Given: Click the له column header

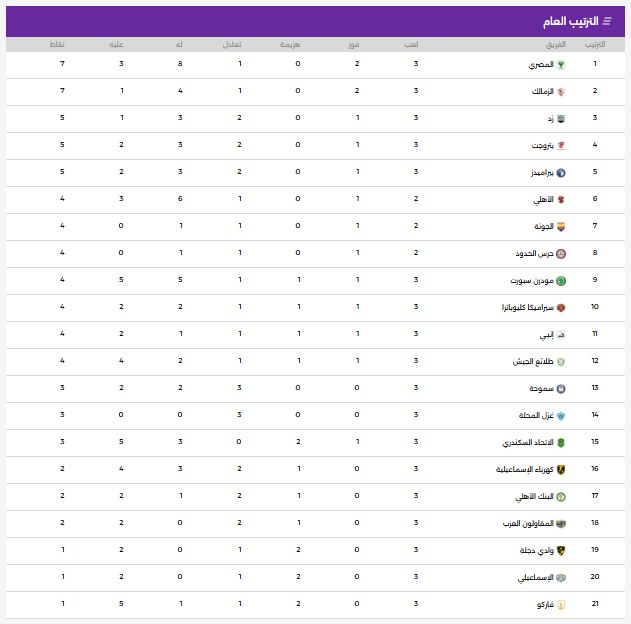Looking at the screenshot, I should click(x=179, y=44).
